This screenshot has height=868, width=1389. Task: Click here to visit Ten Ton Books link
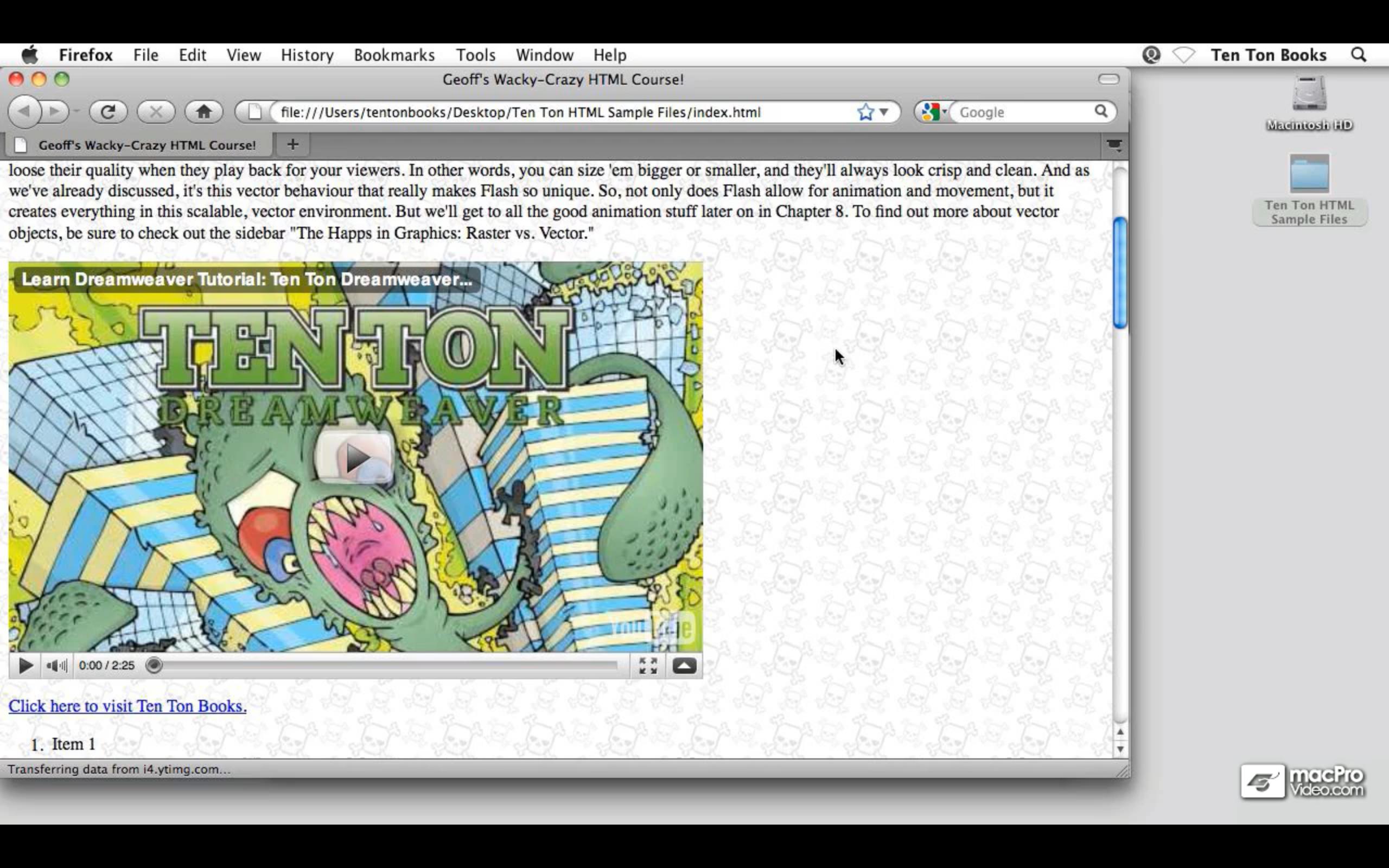click(128, 706)
